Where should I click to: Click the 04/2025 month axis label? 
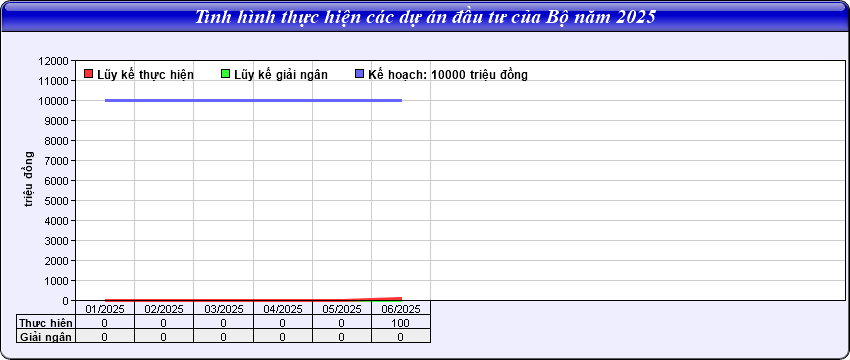282,309
